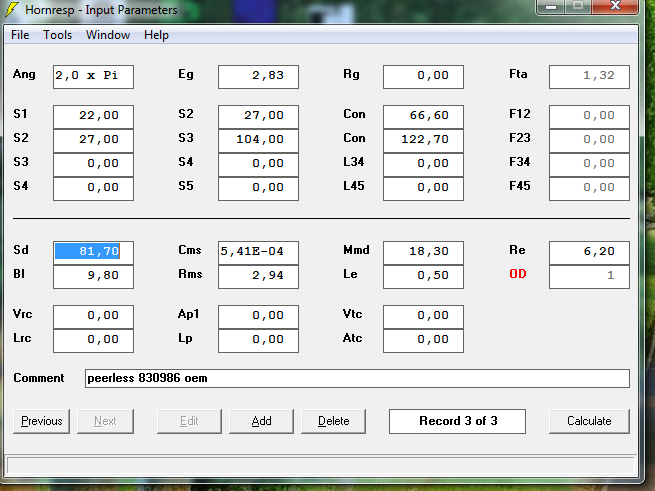
Task: Minimize the Hornresp window
Action: tap(551, 6)
